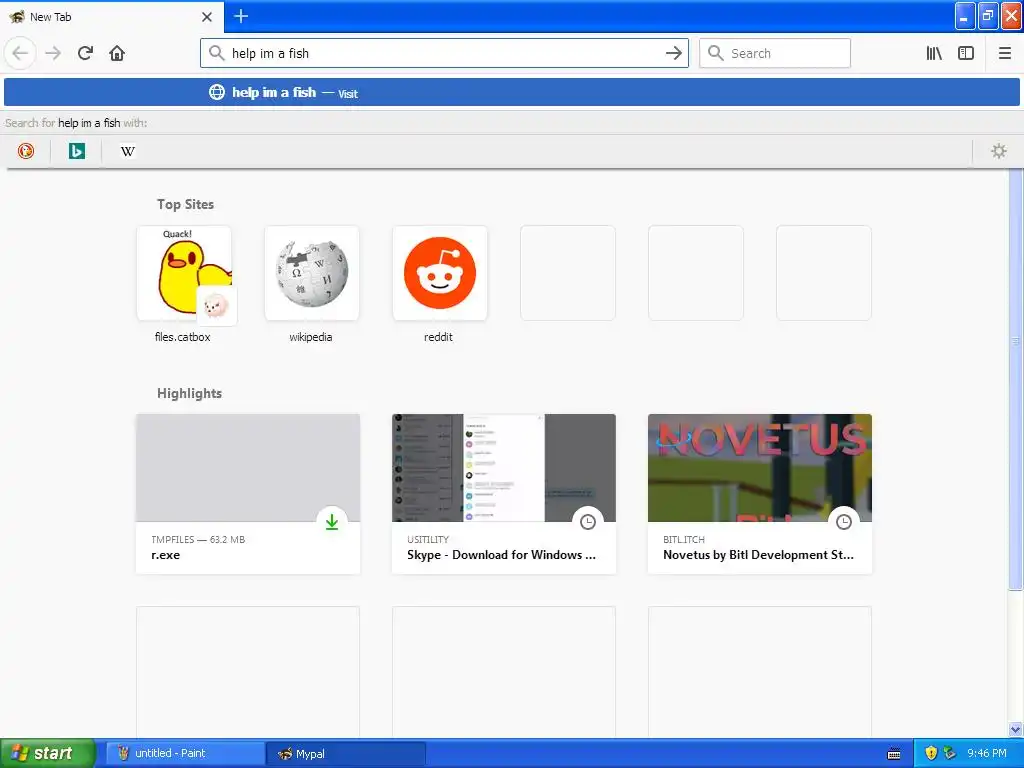Select the help im a fish Visit suggestion
The height and width of the screenshot is (768, 1024).
[x=511, y=92]
